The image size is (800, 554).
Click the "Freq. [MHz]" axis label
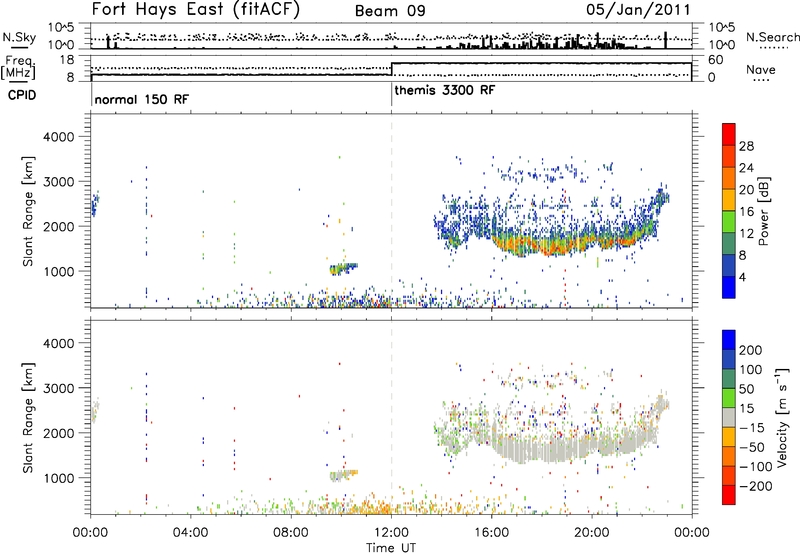(18, 67)
